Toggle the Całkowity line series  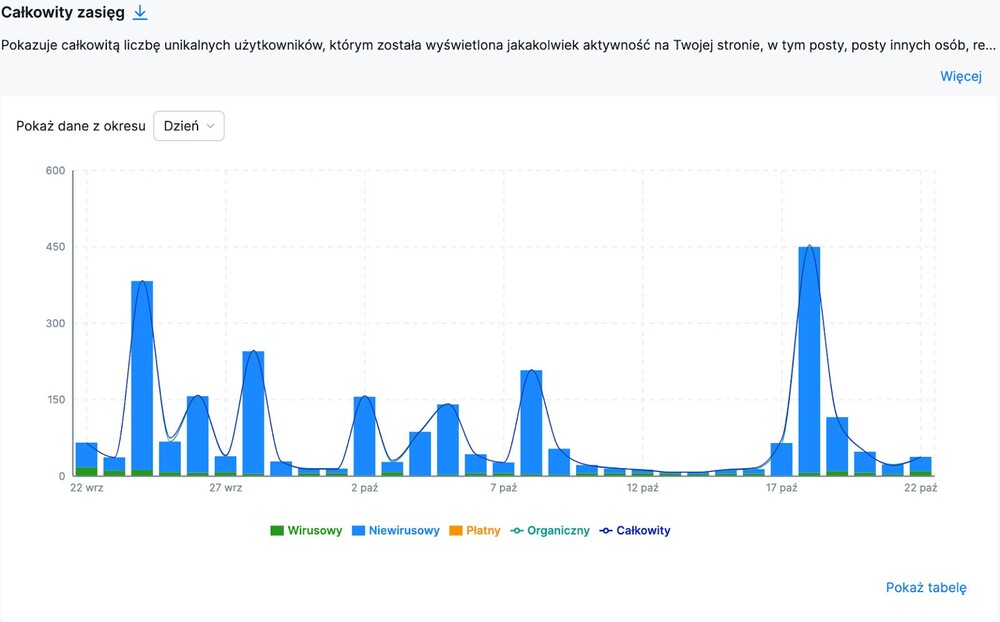click(x=635, y=530)
